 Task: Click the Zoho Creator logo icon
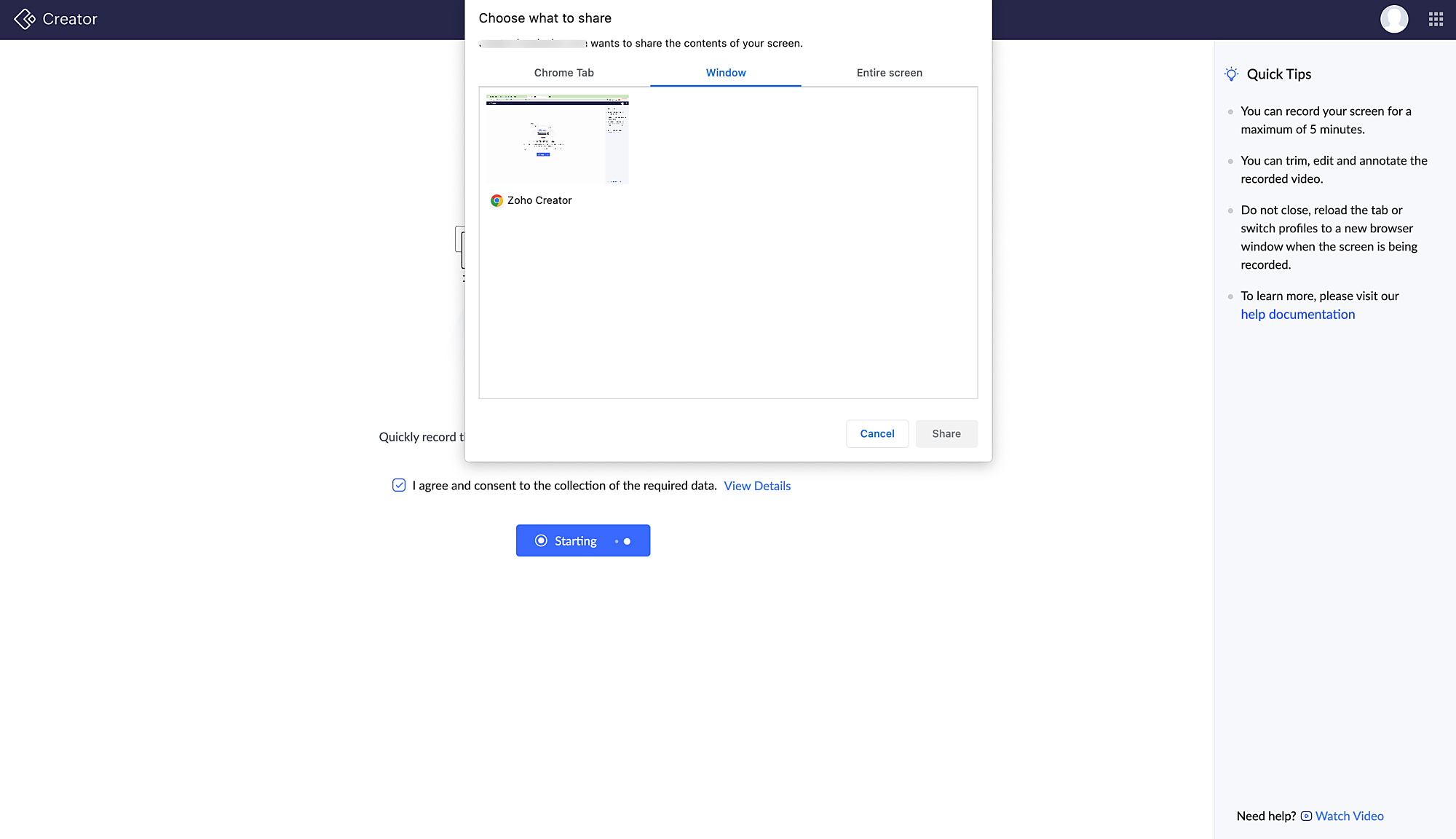(x=25, y=19)
